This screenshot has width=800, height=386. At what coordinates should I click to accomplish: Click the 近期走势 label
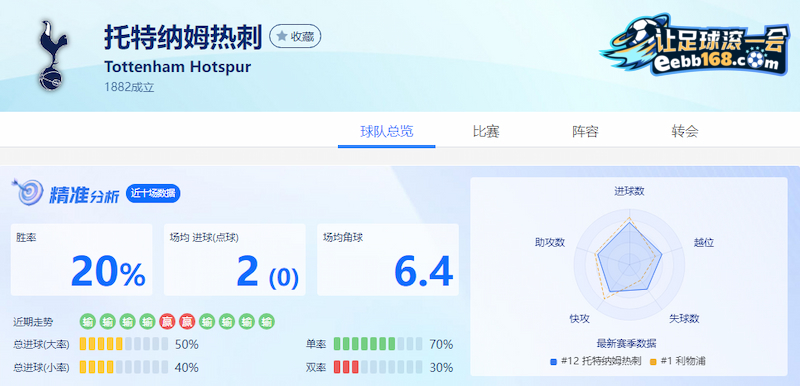point(33,322)
